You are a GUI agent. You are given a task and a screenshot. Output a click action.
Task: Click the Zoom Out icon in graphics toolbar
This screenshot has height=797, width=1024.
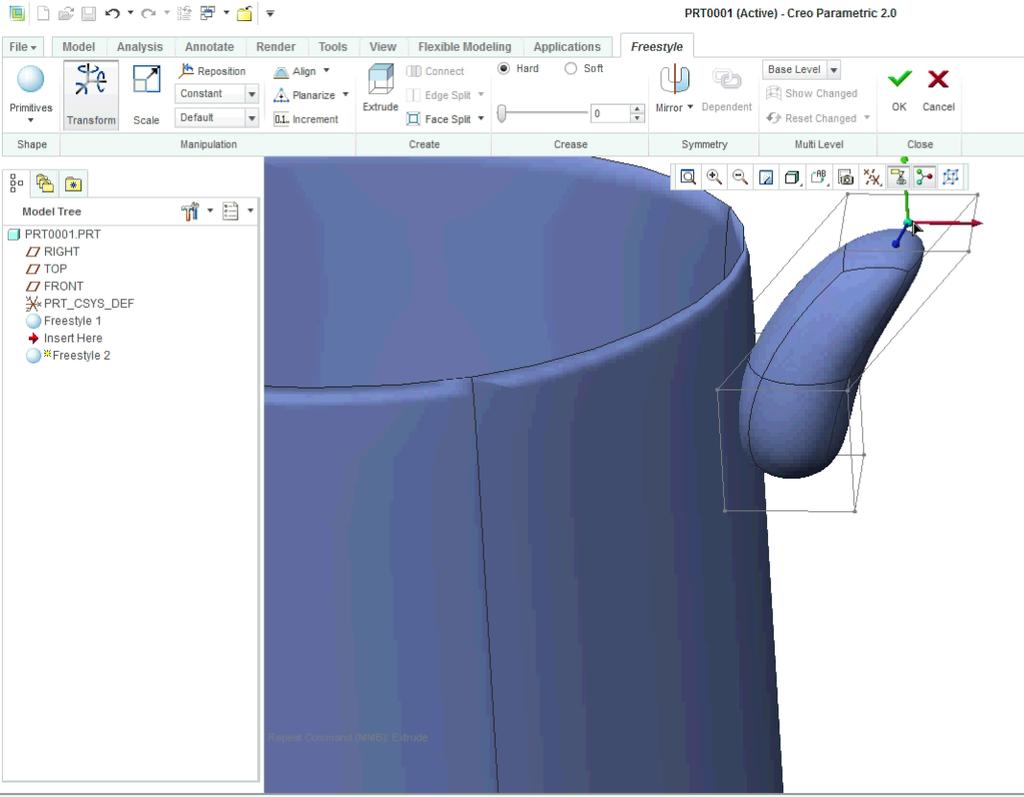pyautogui.click(x=740, y=177)
